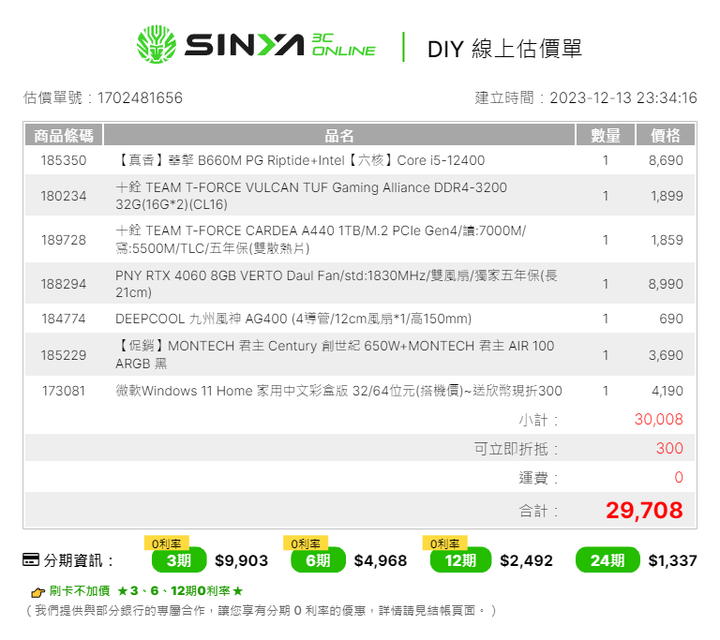The width and height of the screenshot is (720, 640).
Task: Click product code 189728
Action: 64,240
